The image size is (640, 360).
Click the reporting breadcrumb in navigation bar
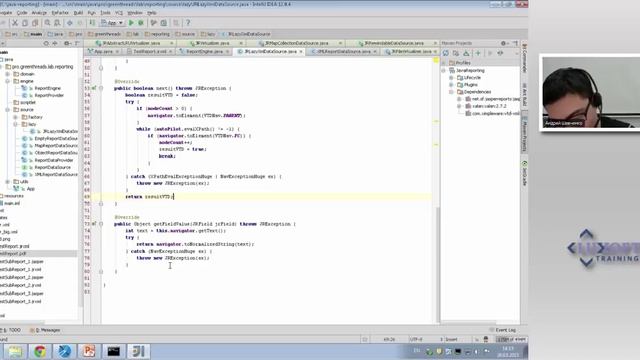click(157, 34)
